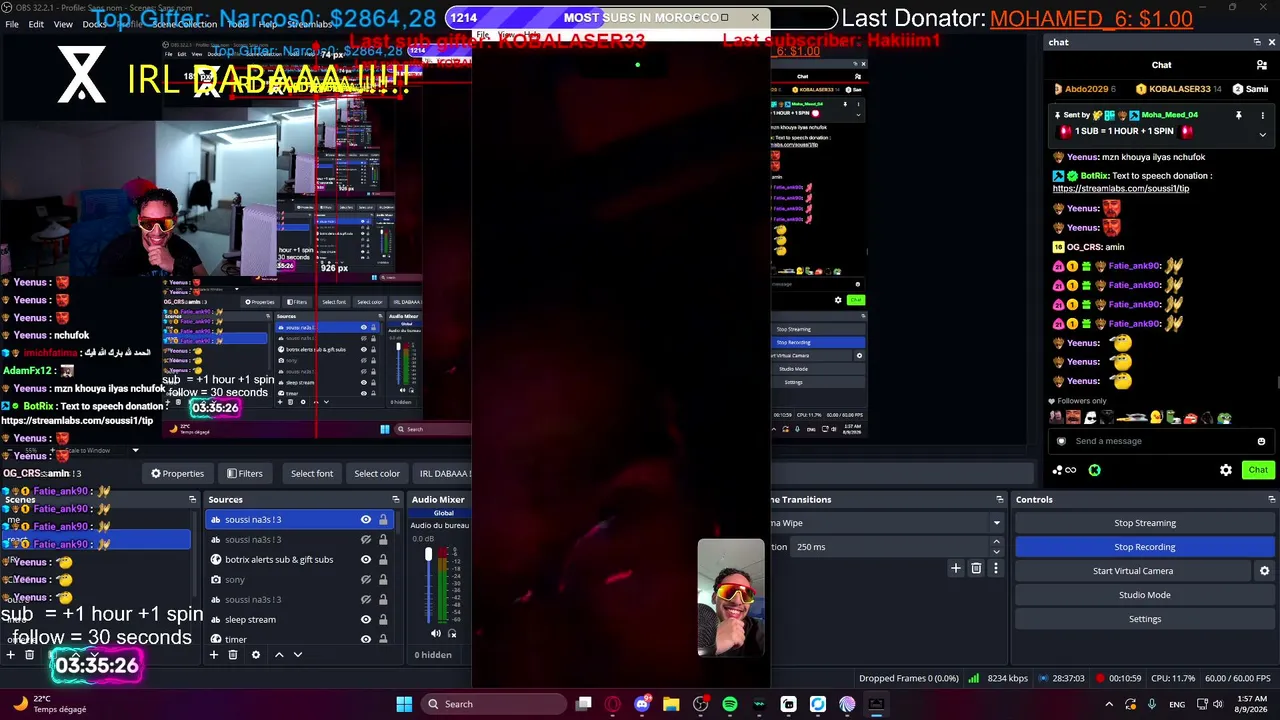
Task: Unpin the pinned chat message
Action: click(x=1238, y=115)
